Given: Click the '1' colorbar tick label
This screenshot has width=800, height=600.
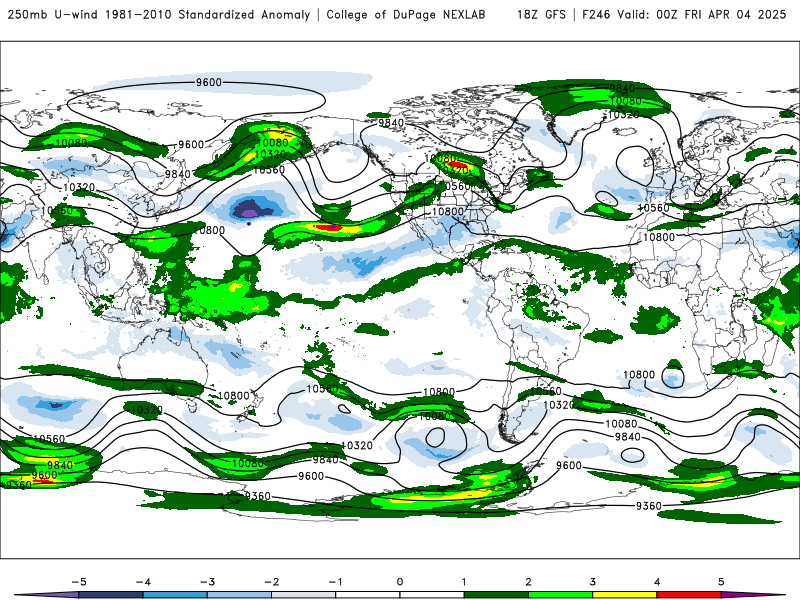Looking at the screenshot, I should click(x=464, y=582).
